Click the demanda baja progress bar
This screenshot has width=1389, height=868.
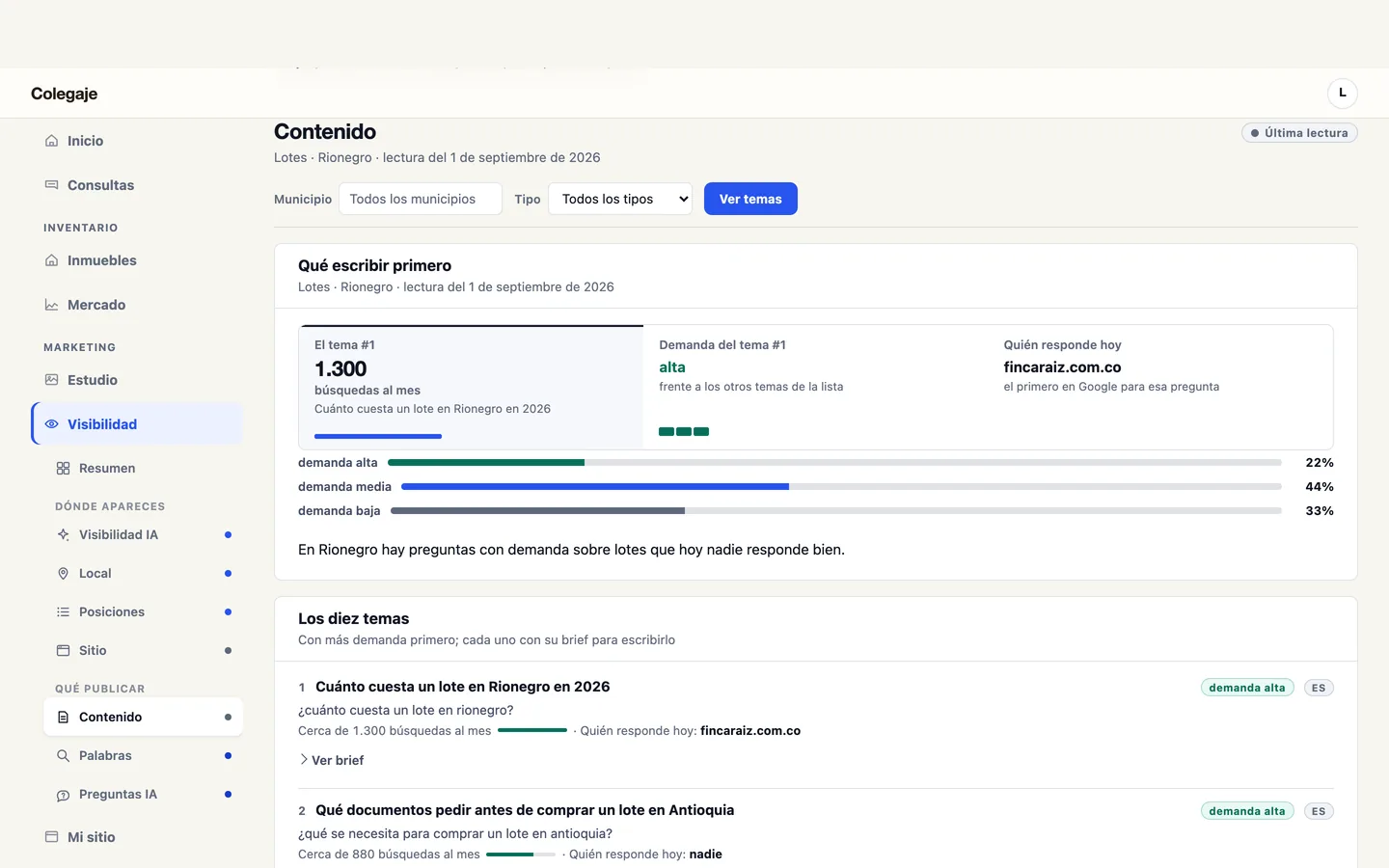[836, 511]
